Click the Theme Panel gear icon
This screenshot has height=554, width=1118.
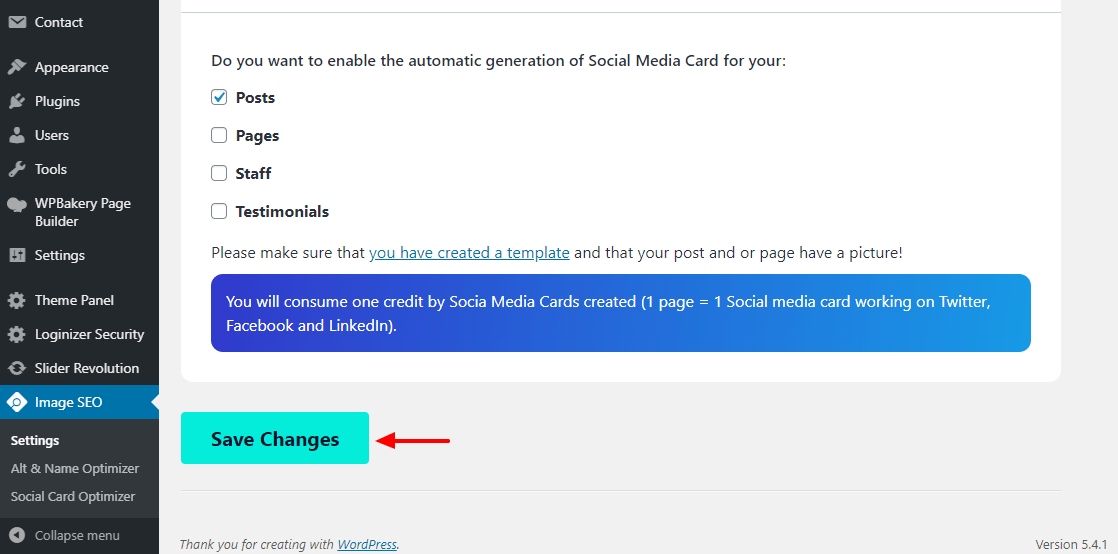pyautogui.click(x=17, y=300)
